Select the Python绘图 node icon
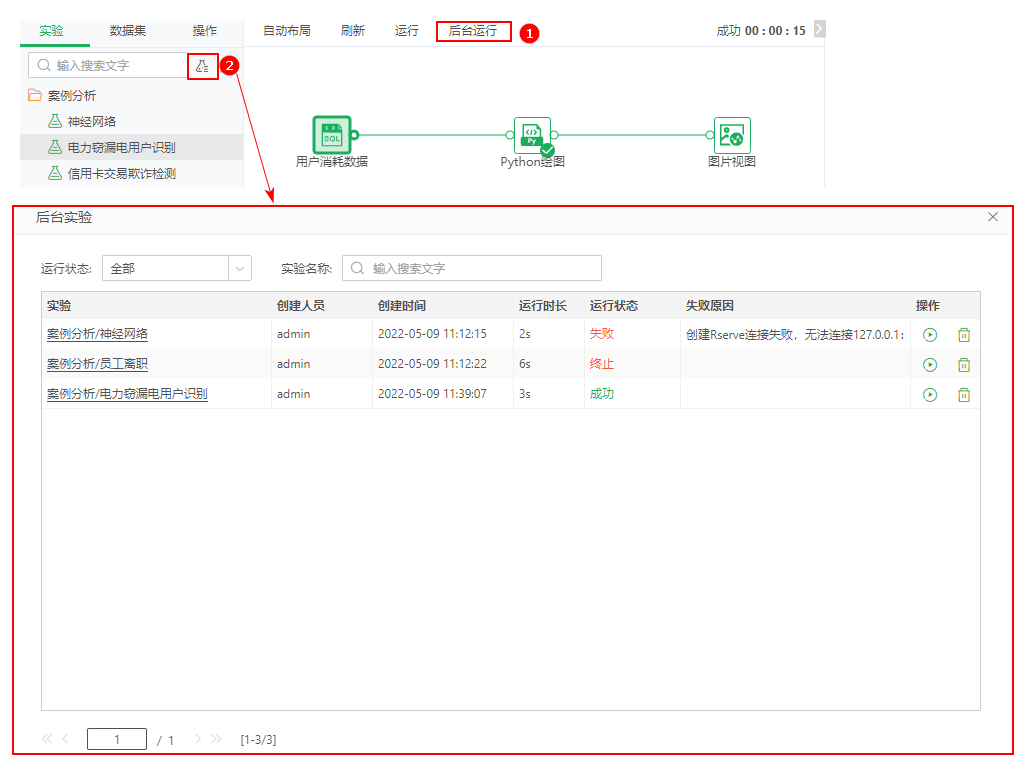The width and height of the screenshot is (1023, 763). (532, 135)
